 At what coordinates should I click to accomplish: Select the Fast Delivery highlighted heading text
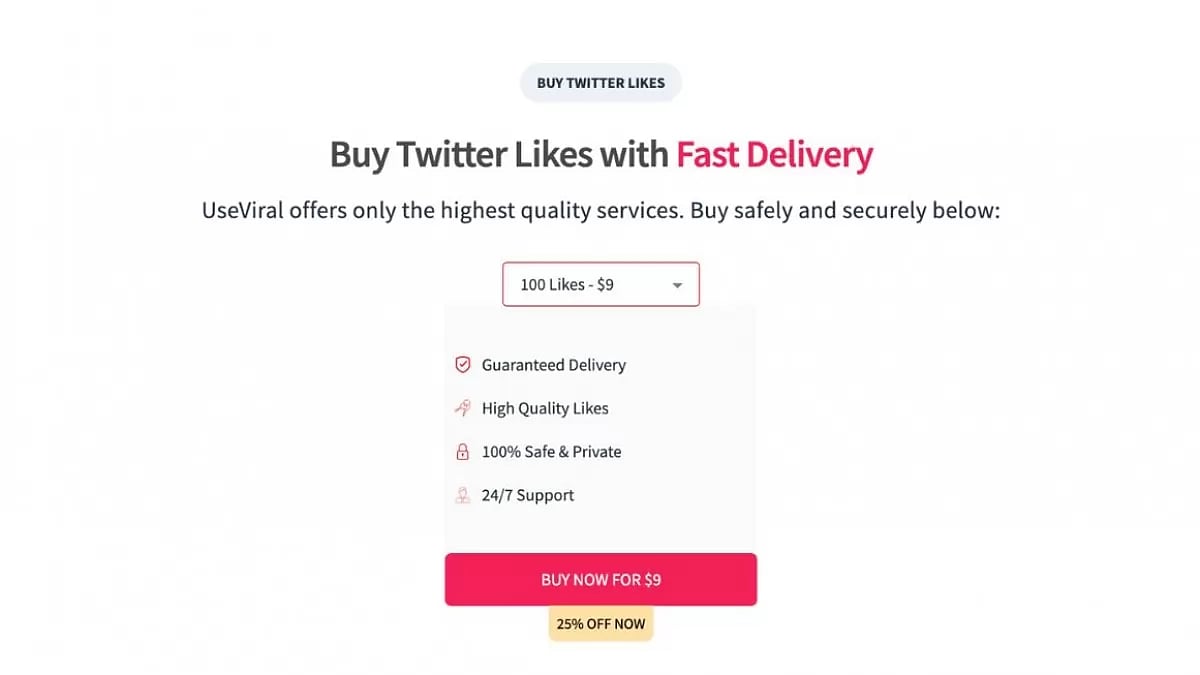click(x=775, y=154)
